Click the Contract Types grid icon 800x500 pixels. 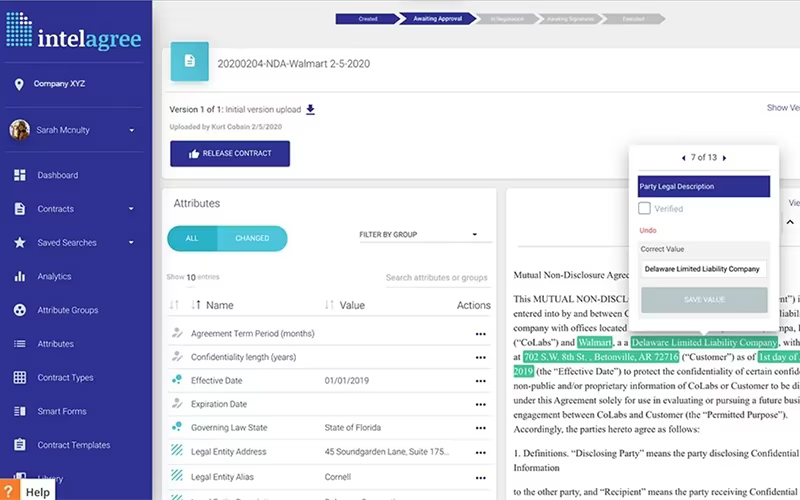20,378
